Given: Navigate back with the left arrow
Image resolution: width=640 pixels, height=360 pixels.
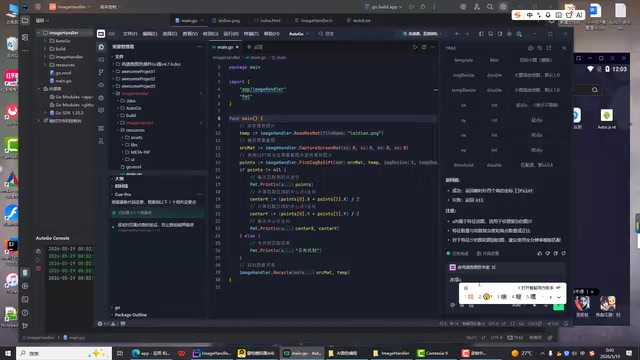Looking at the screenshot, I should (457, 34).
